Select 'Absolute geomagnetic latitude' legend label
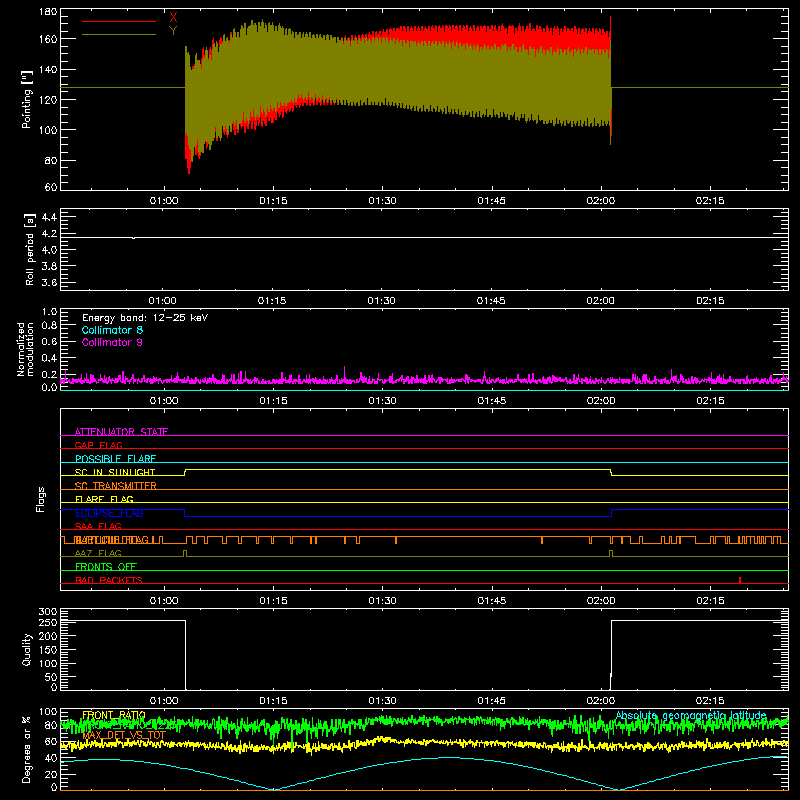The height and width of the screenshot is (800, 800). (x=691, y=715)
